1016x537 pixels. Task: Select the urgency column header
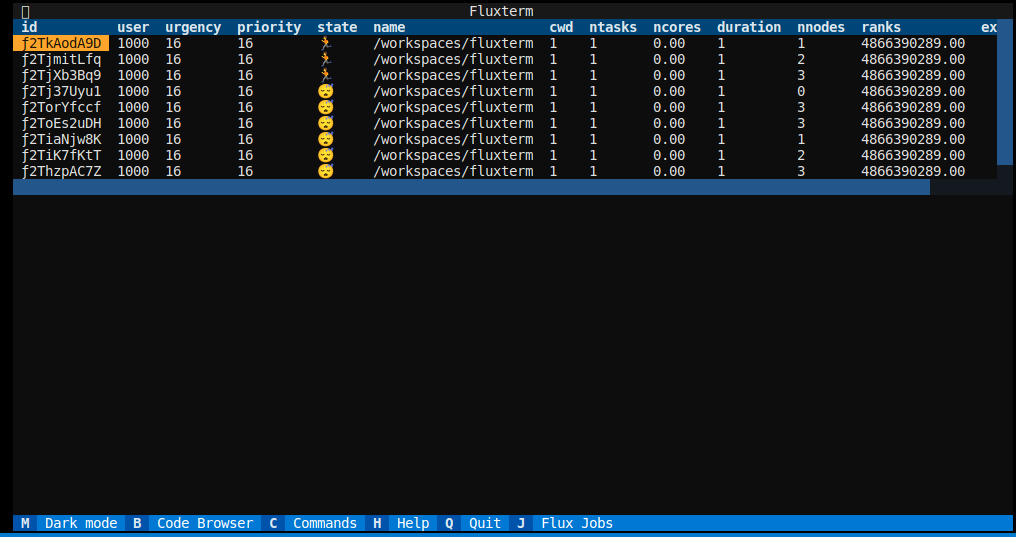pyautogui.click(x=193, y=27)
